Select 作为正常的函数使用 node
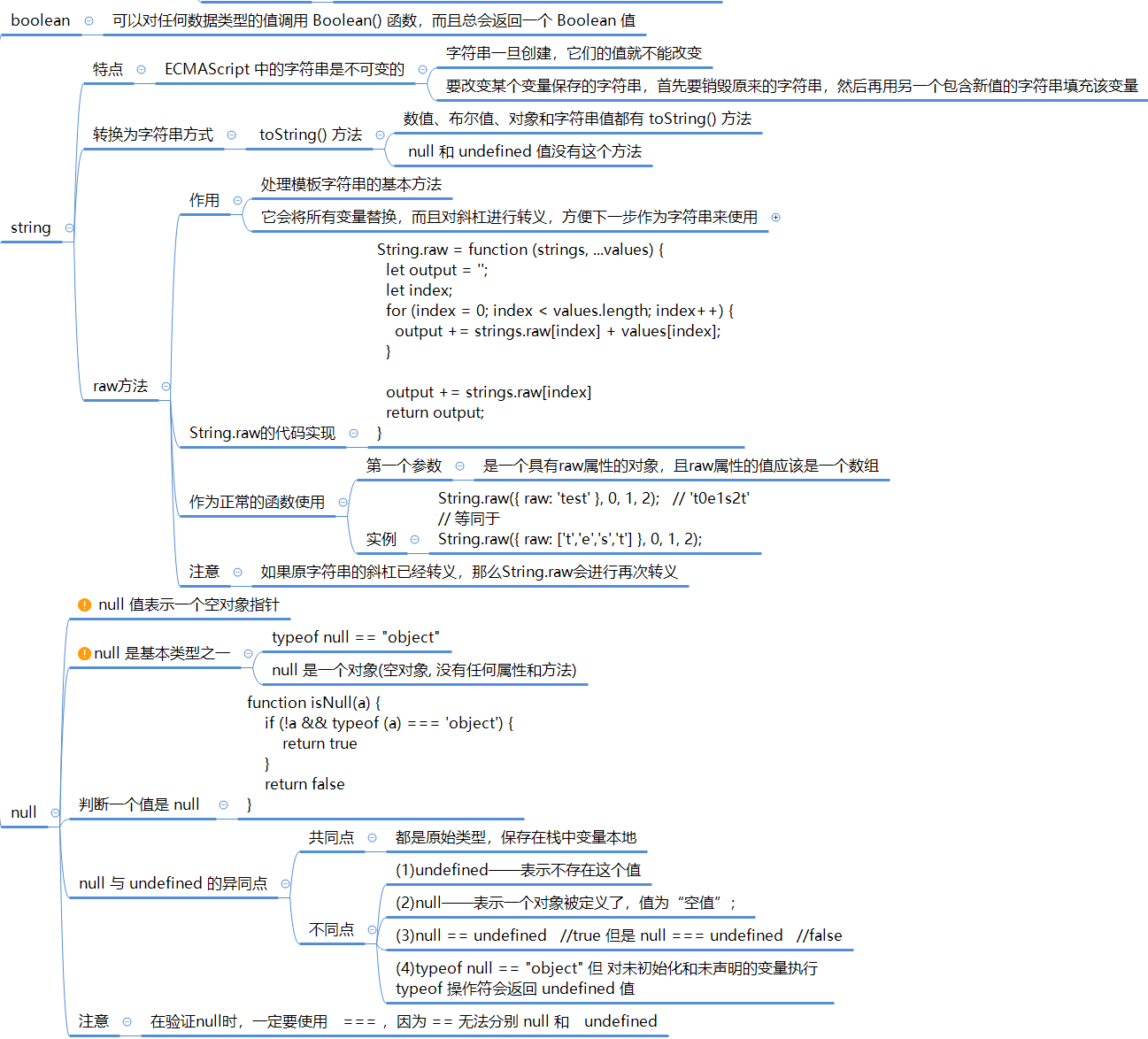This screenshot has width=1148, height=1039. click(x=257, y=503)
